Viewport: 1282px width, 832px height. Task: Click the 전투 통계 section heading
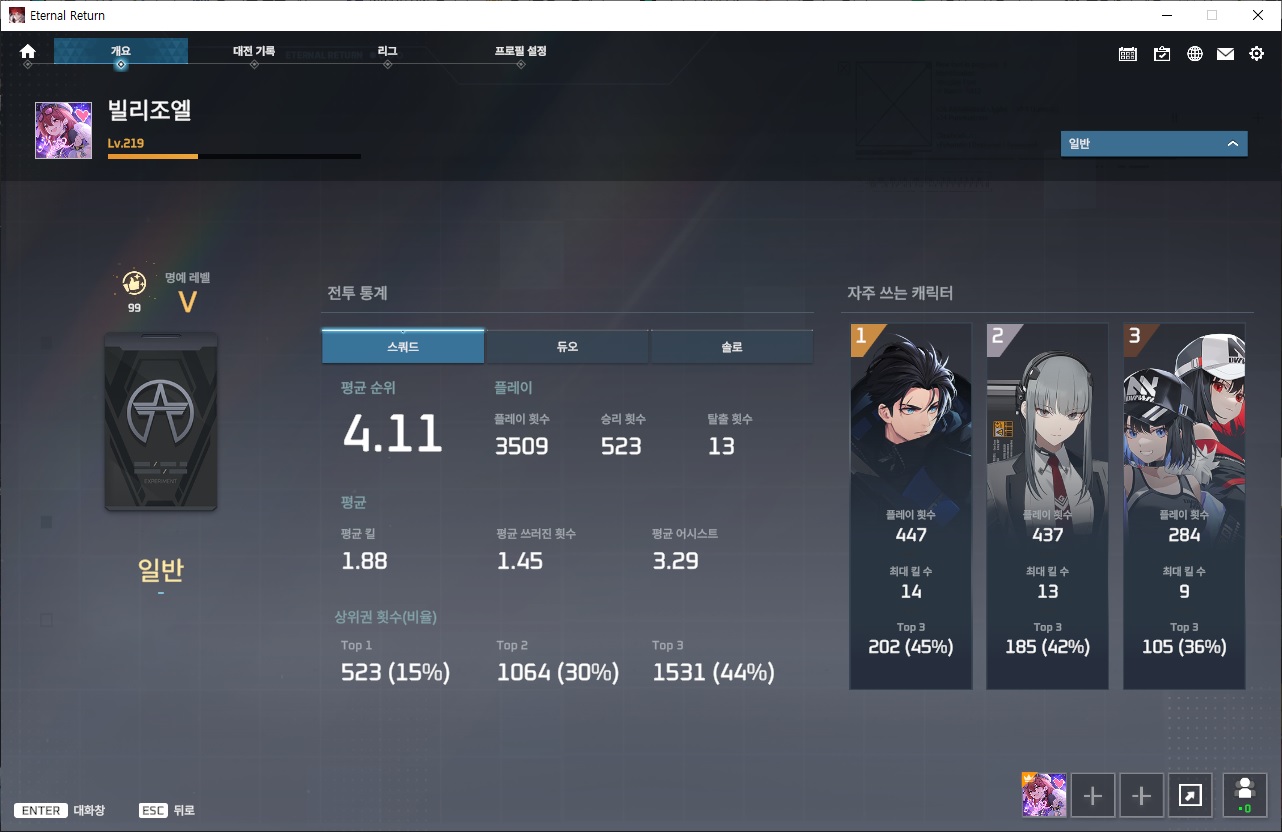click(x=357, y=293)
